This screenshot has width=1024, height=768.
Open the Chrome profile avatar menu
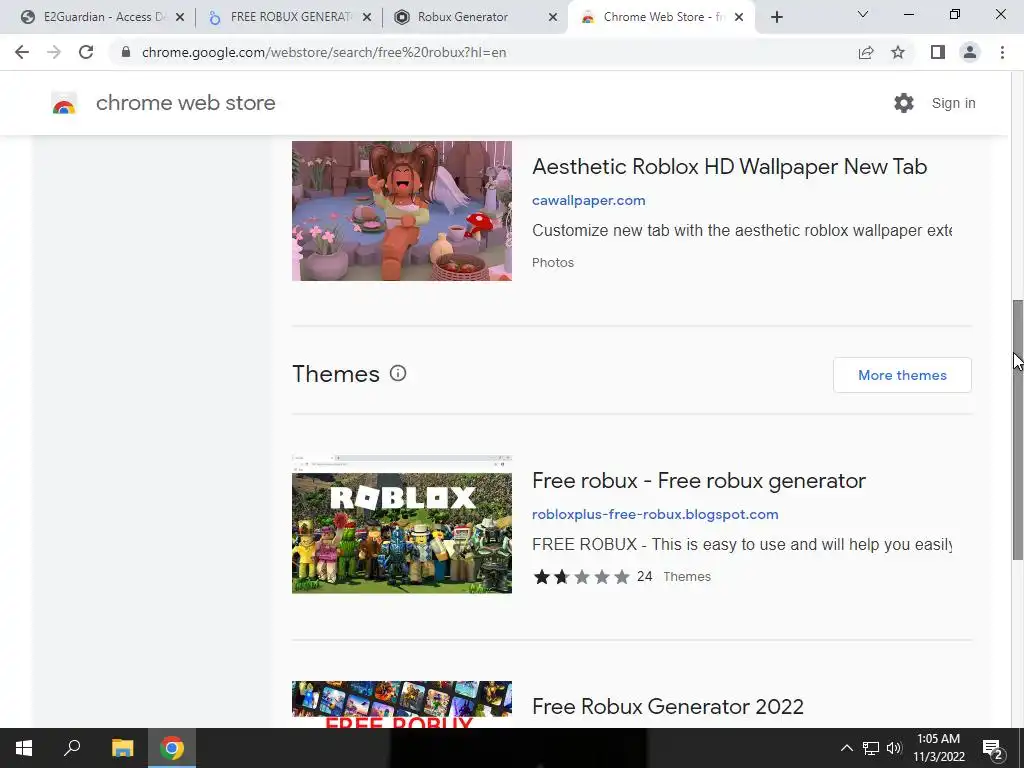point(970,52)
